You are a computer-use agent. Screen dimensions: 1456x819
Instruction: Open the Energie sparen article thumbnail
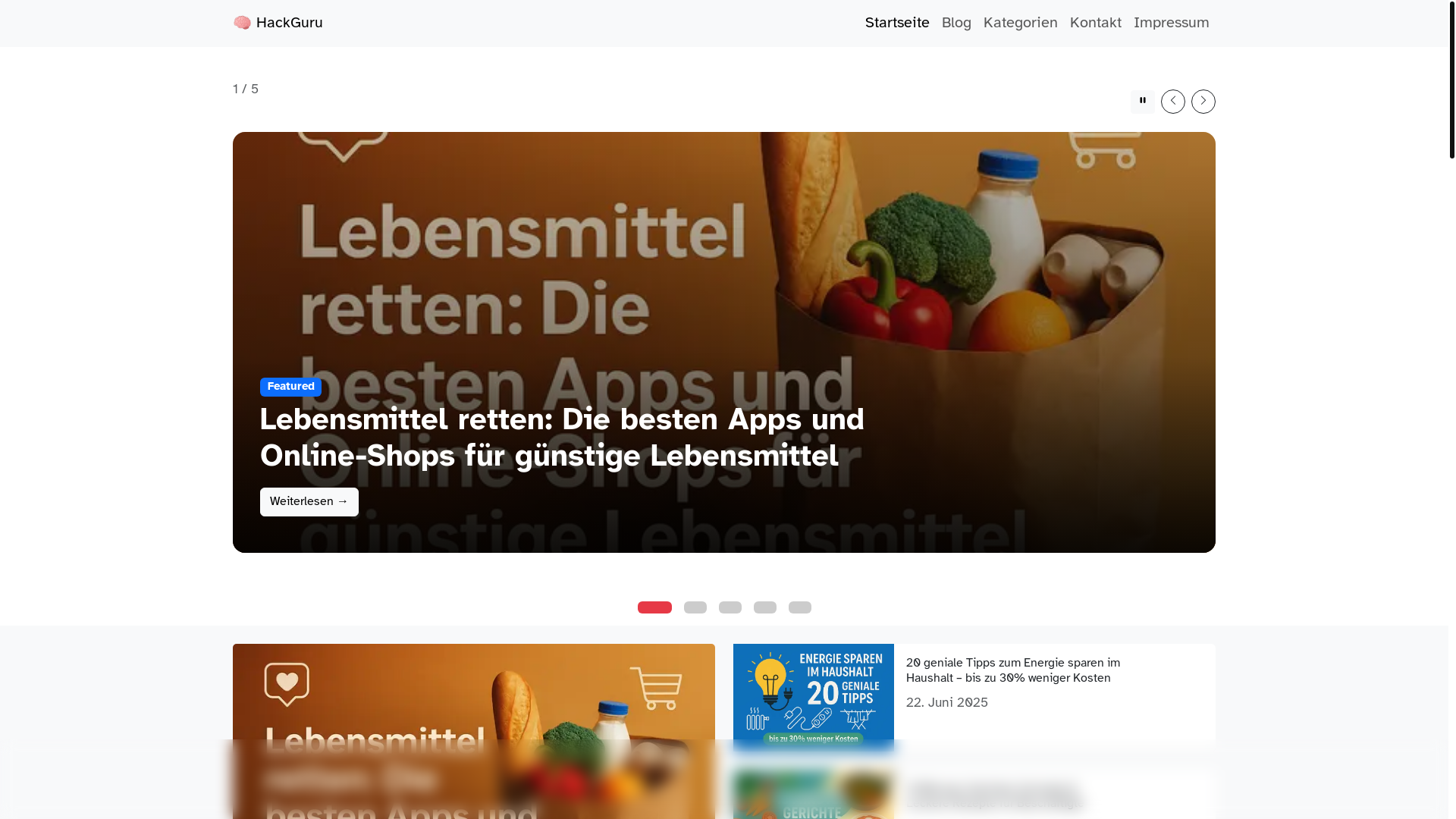[x=813, y=698]
